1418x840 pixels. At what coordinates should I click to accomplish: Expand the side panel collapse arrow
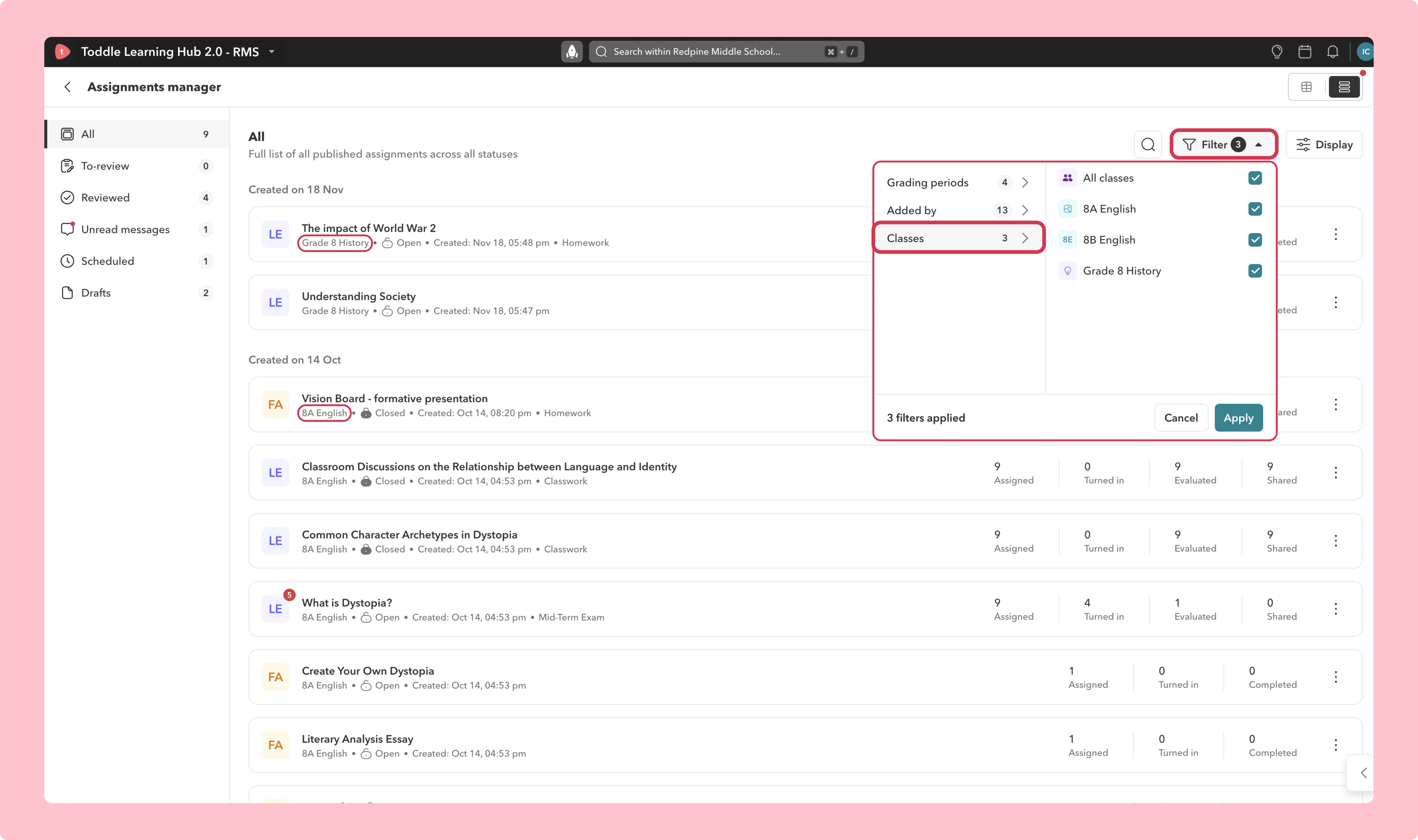[x=1363, y=773]
